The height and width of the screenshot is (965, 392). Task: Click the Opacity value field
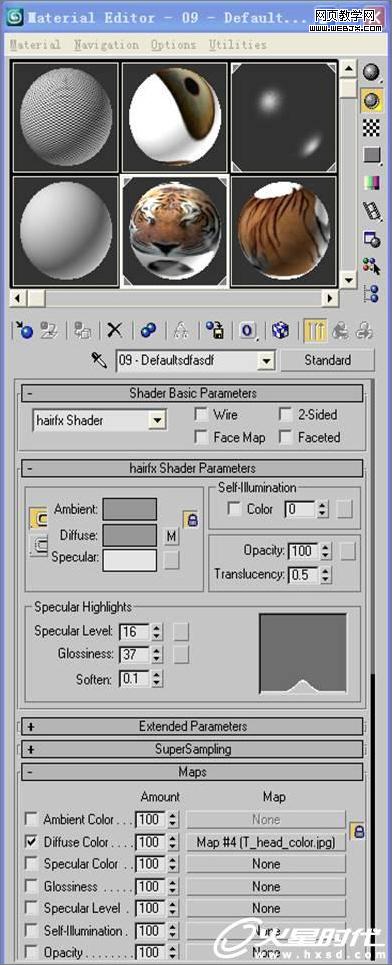coord(303,551)
